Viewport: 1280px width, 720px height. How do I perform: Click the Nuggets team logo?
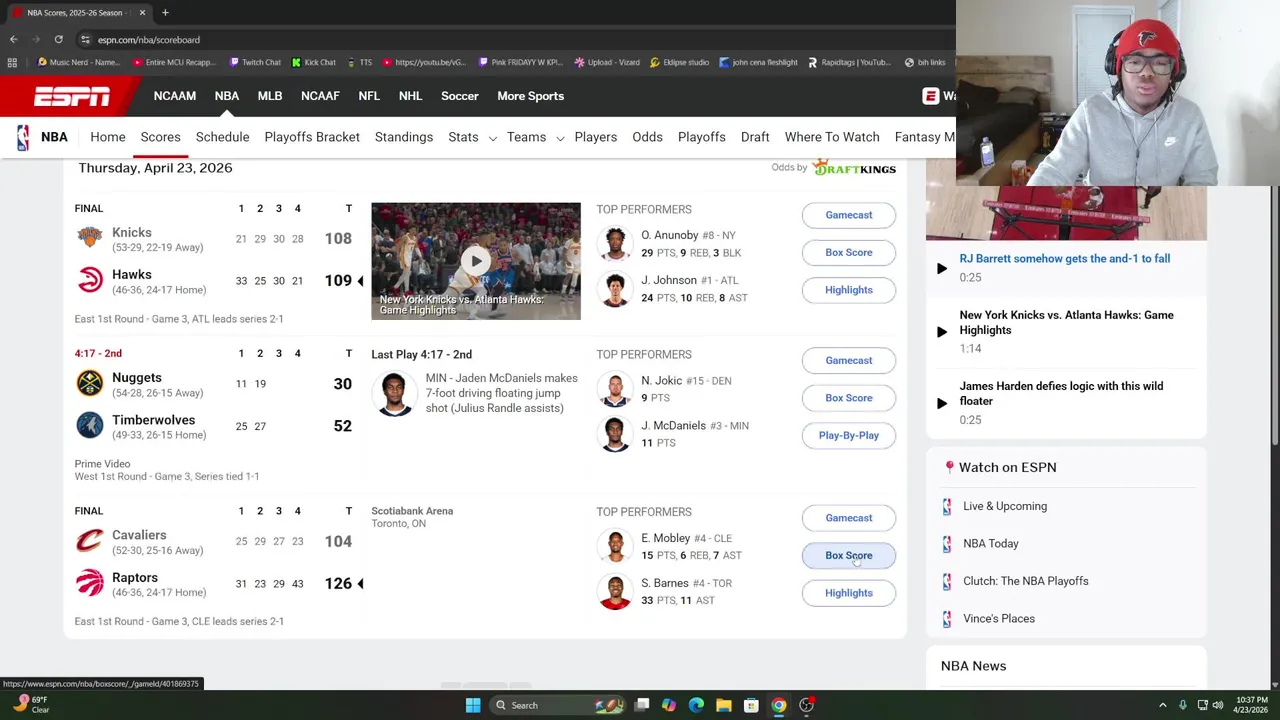click(90, 384)
